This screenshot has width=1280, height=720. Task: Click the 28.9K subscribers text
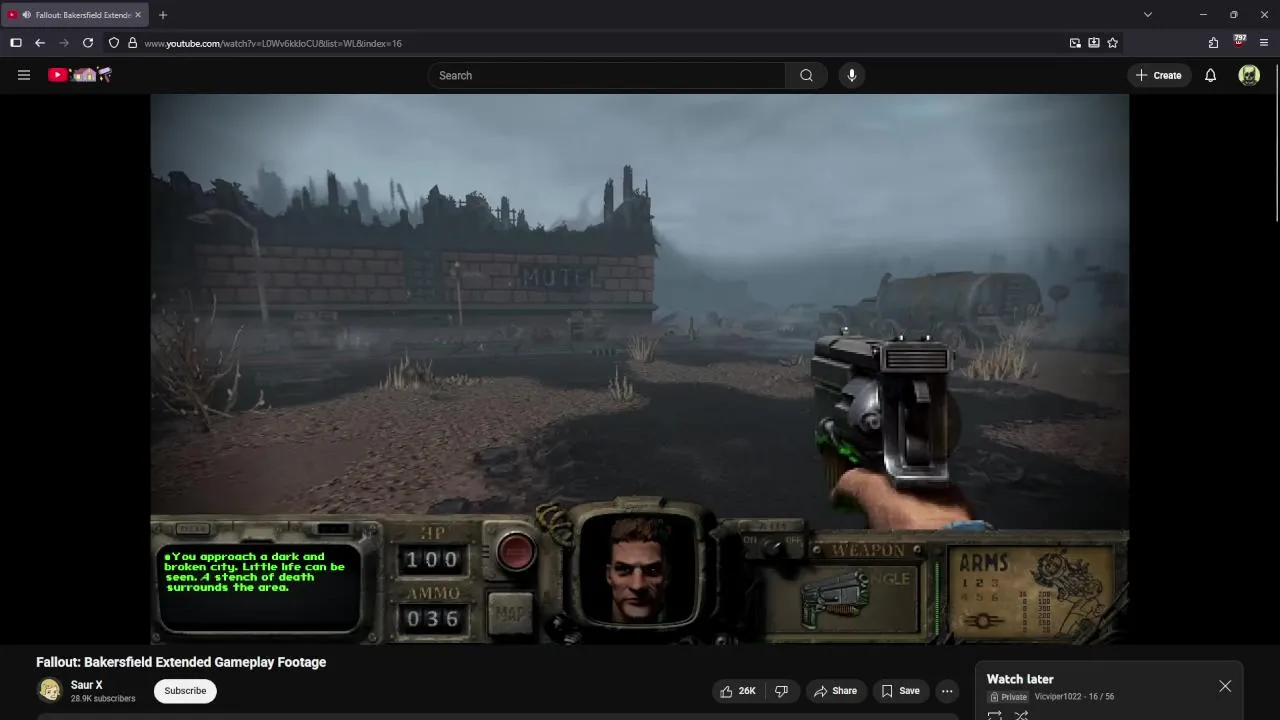(103, 699)
